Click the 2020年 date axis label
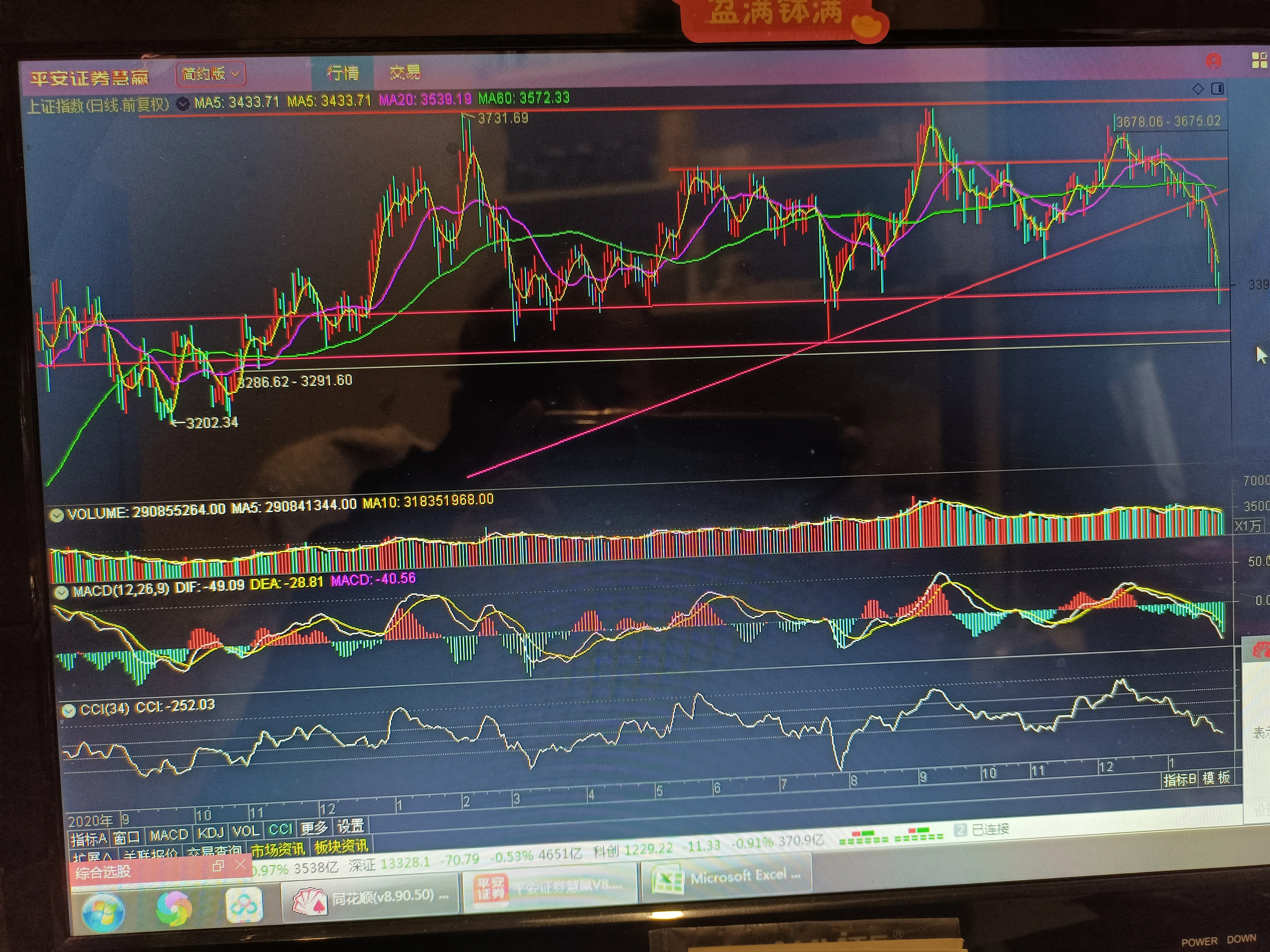The height and width of the screenshot is (952, 1270). click(x=90, y=821)
